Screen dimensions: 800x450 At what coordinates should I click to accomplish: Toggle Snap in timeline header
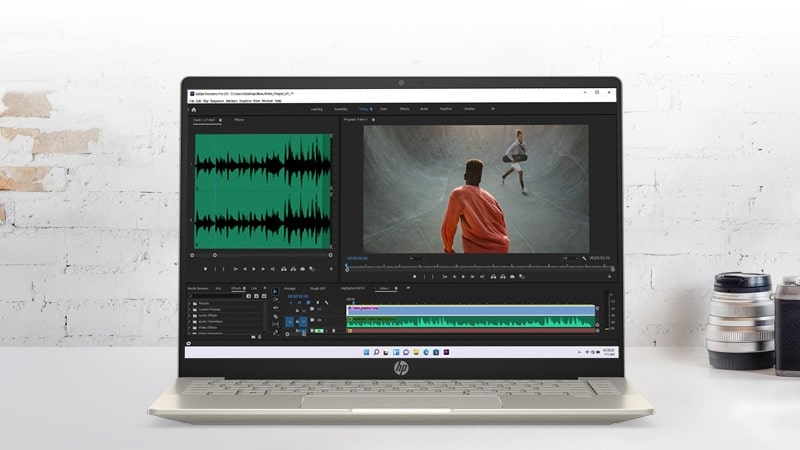pyautogui.click(x=299, y=303)
